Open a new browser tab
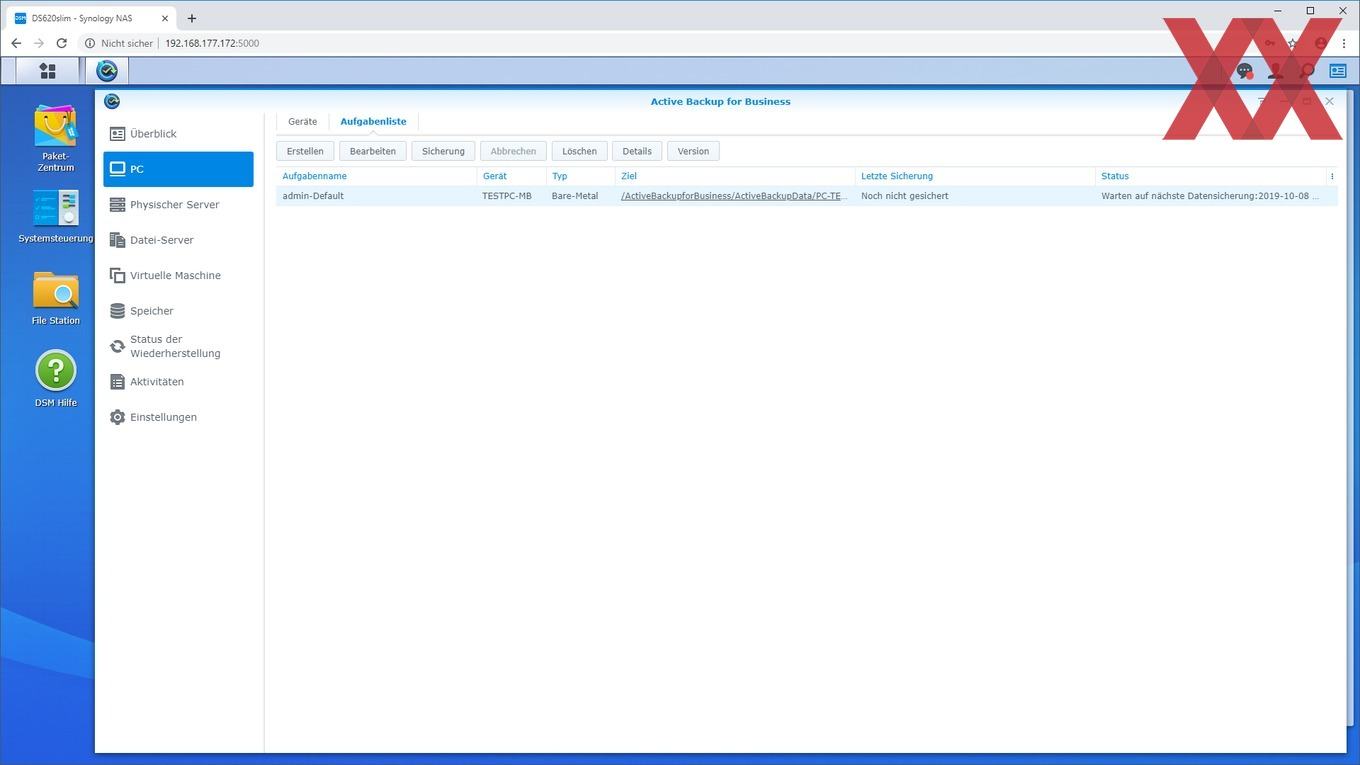This screenshot has height=765, width=1360. (x=192, y=18)
